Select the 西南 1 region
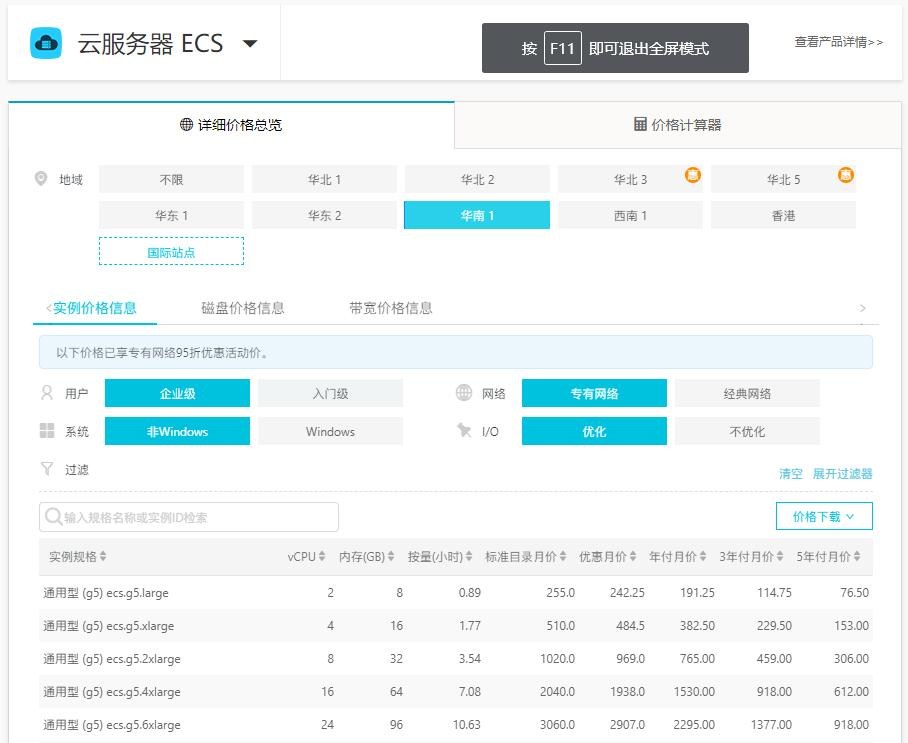Viewport: 908px width, 743px height. (630, 215)
